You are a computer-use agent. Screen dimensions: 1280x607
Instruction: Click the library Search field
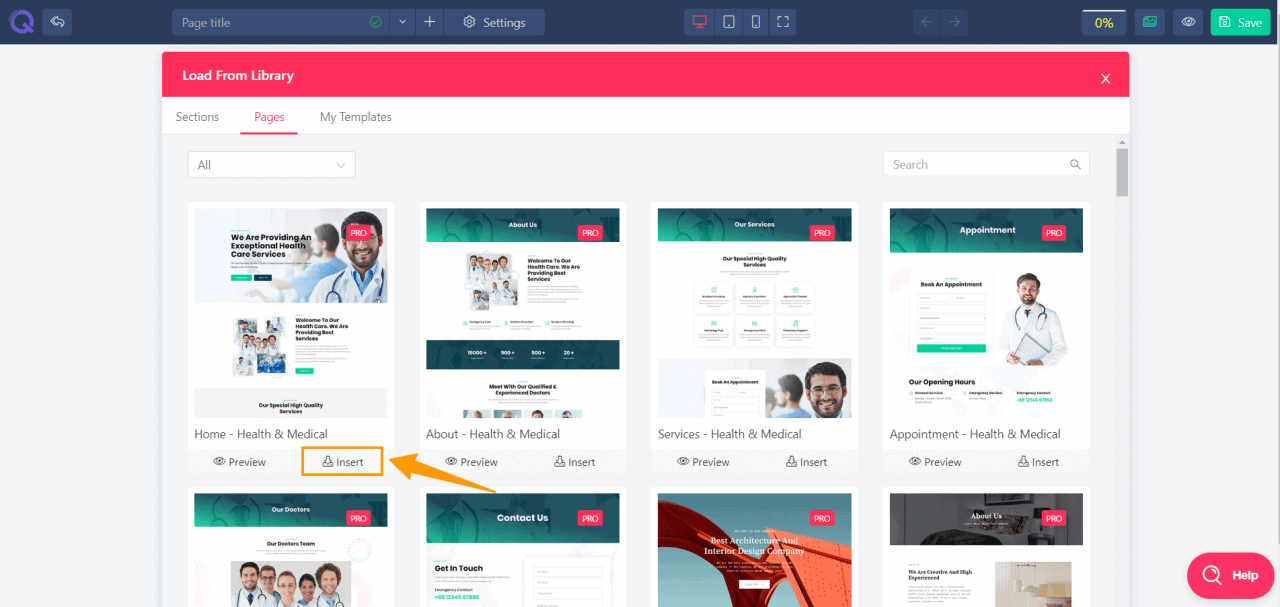986,164
